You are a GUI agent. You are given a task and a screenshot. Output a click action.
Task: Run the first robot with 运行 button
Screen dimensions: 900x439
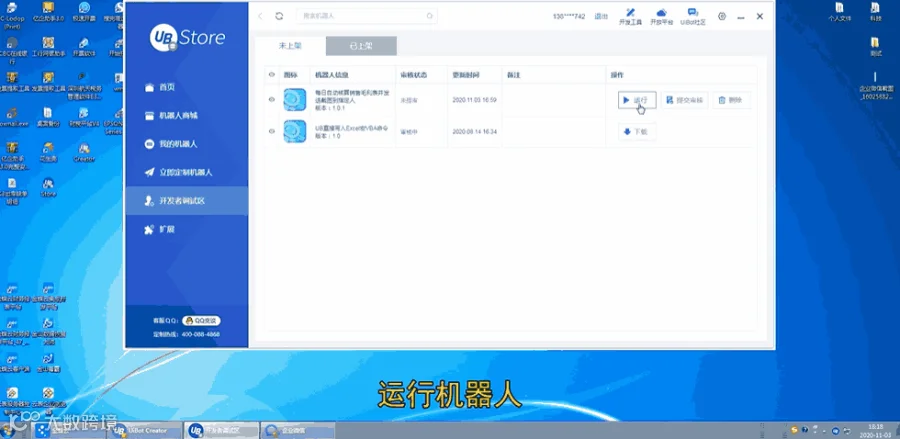(637, 100)
